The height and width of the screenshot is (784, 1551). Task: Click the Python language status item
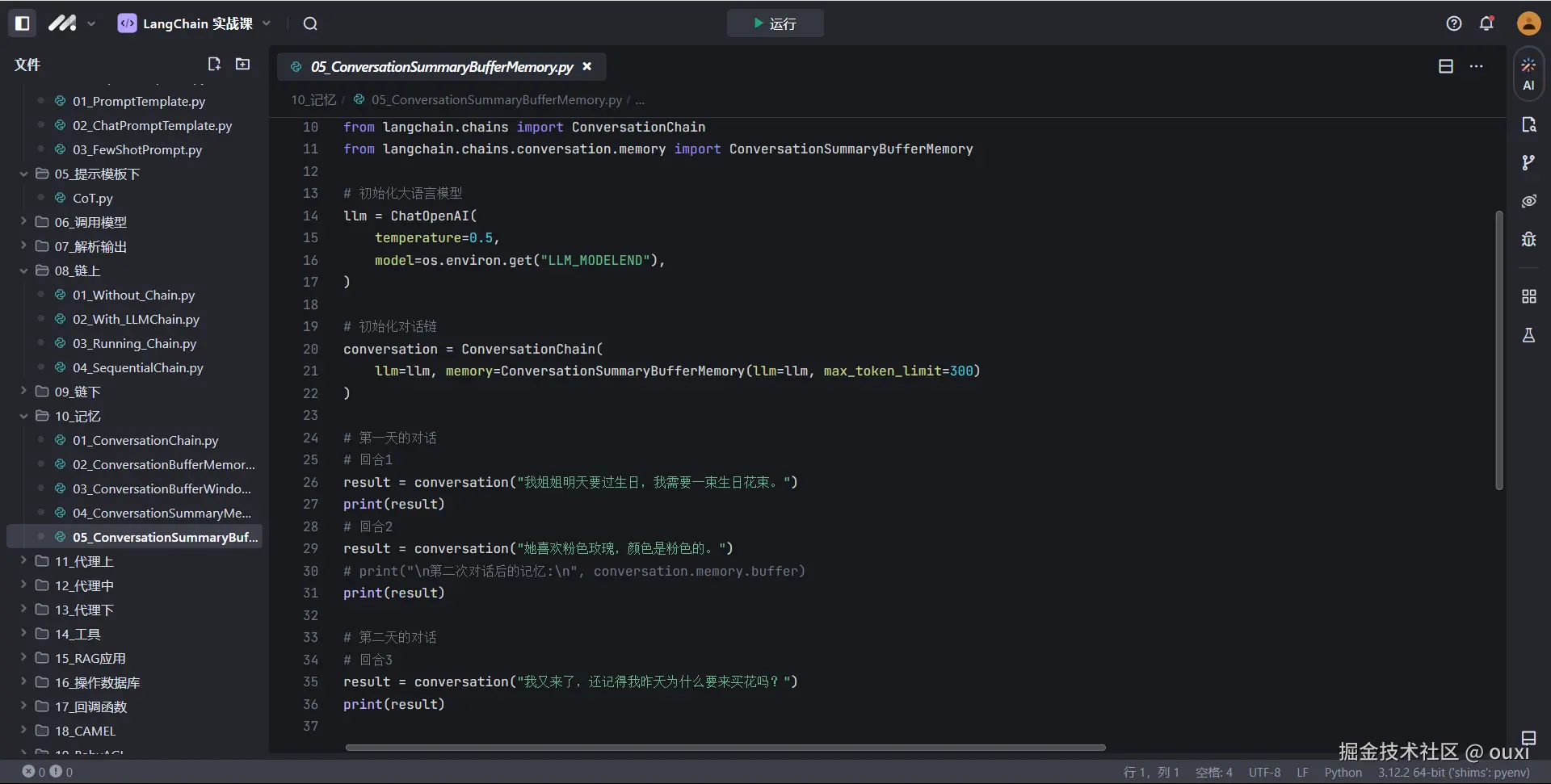click(x=1343, y=772)
